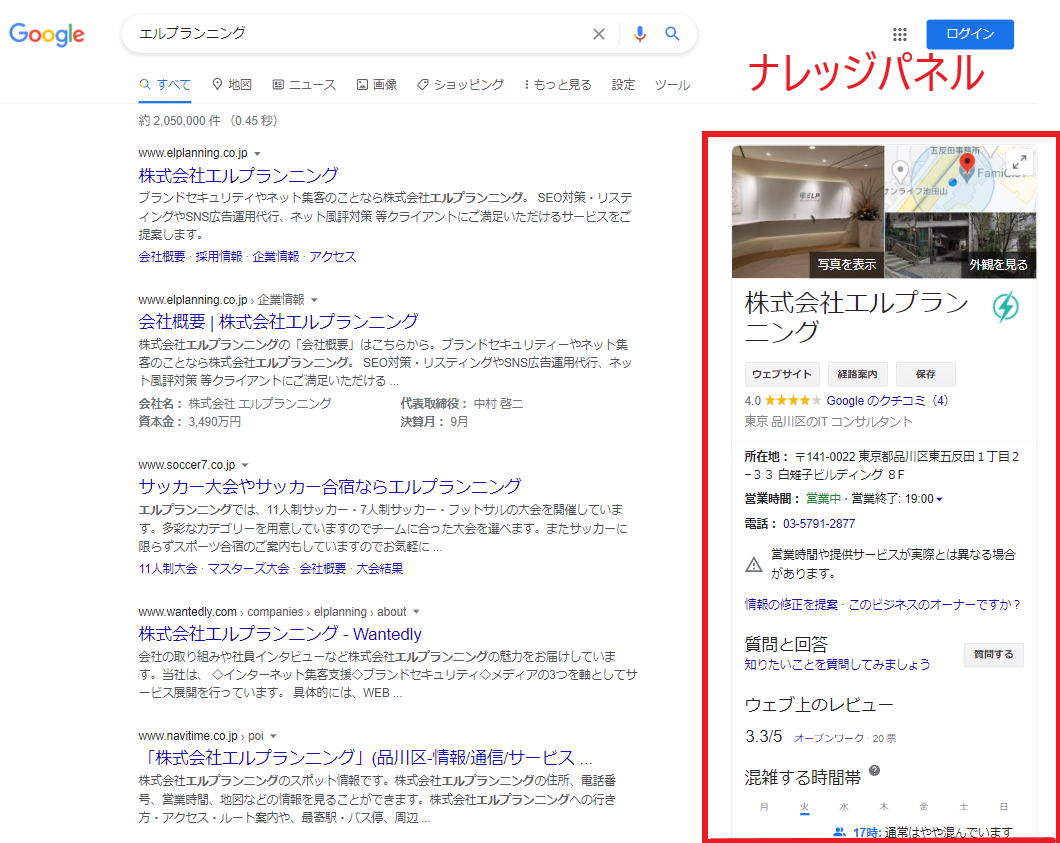Open the マスターズ大会 sitelink
The image size is (1060, 843).
tap(248, 569)
